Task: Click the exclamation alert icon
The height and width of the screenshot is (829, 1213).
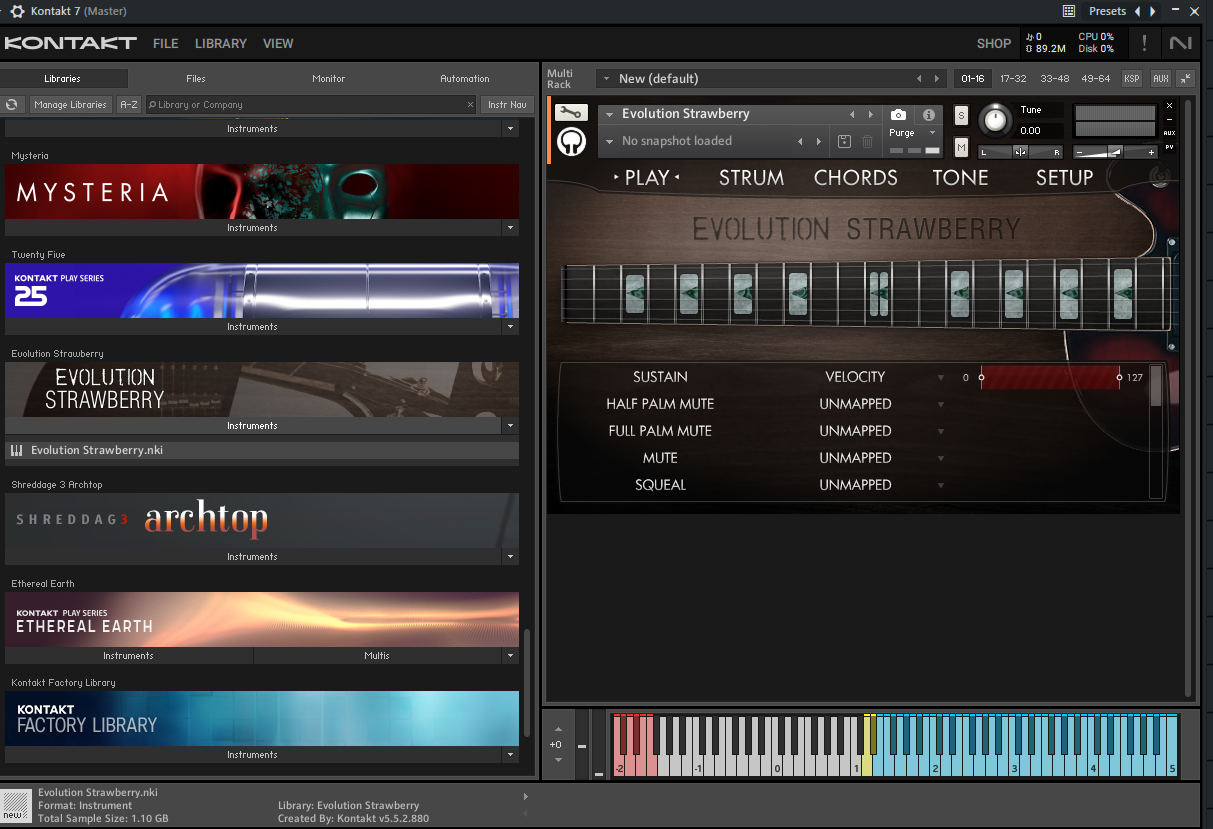Action: 1144,43
